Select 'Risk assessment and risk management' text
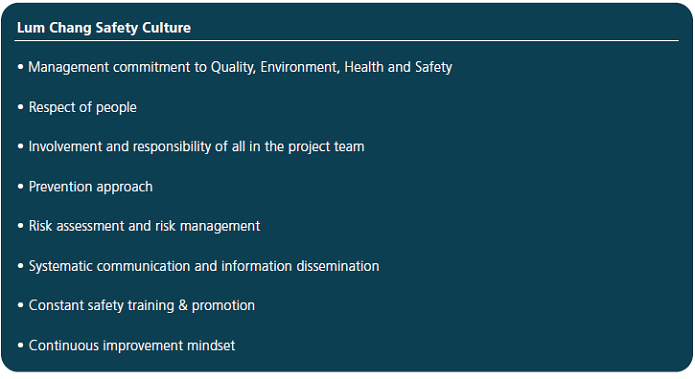The height and width of the screenshot is (379, 695). [x=144, y=226]
